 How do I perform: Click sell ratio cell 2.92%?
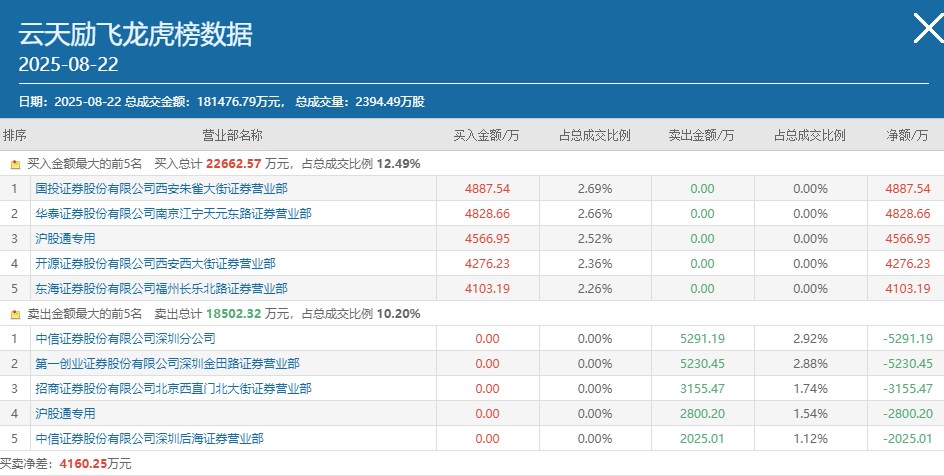(810, 339)
